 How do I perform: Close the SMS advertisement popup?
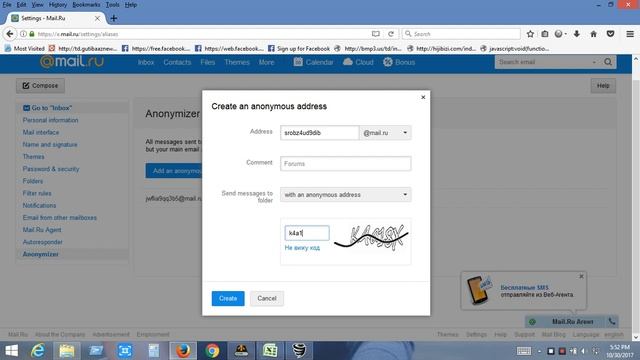click(x=581, y=276)
